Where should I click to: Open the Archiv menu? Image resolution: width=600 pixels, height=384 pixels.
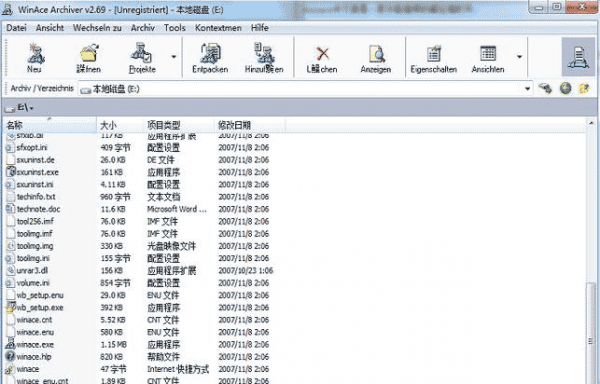[143, 28]
